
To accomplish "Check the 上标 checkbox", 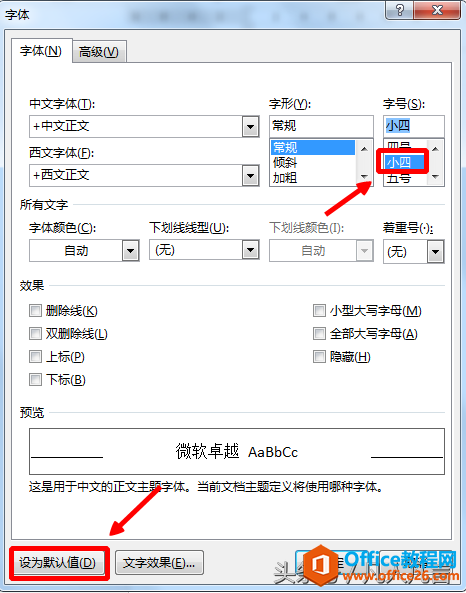I will pos(35,357).
